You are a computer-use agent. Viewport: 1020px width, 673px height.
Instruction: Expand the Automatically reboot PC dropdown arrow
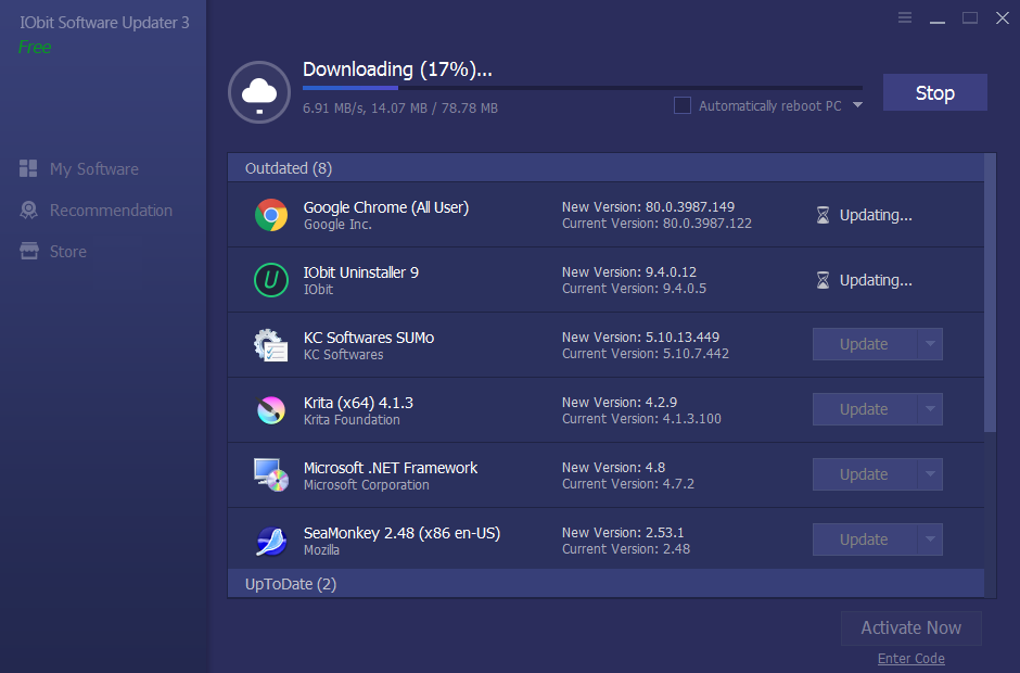pos(857,105)
